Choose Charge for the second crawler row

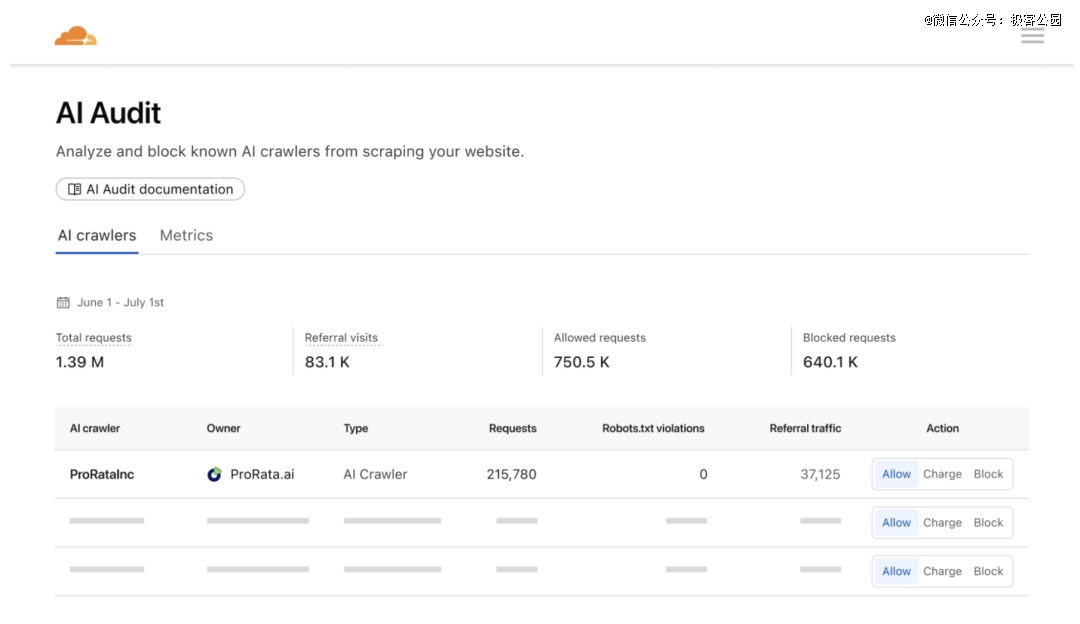coord(942,522)
